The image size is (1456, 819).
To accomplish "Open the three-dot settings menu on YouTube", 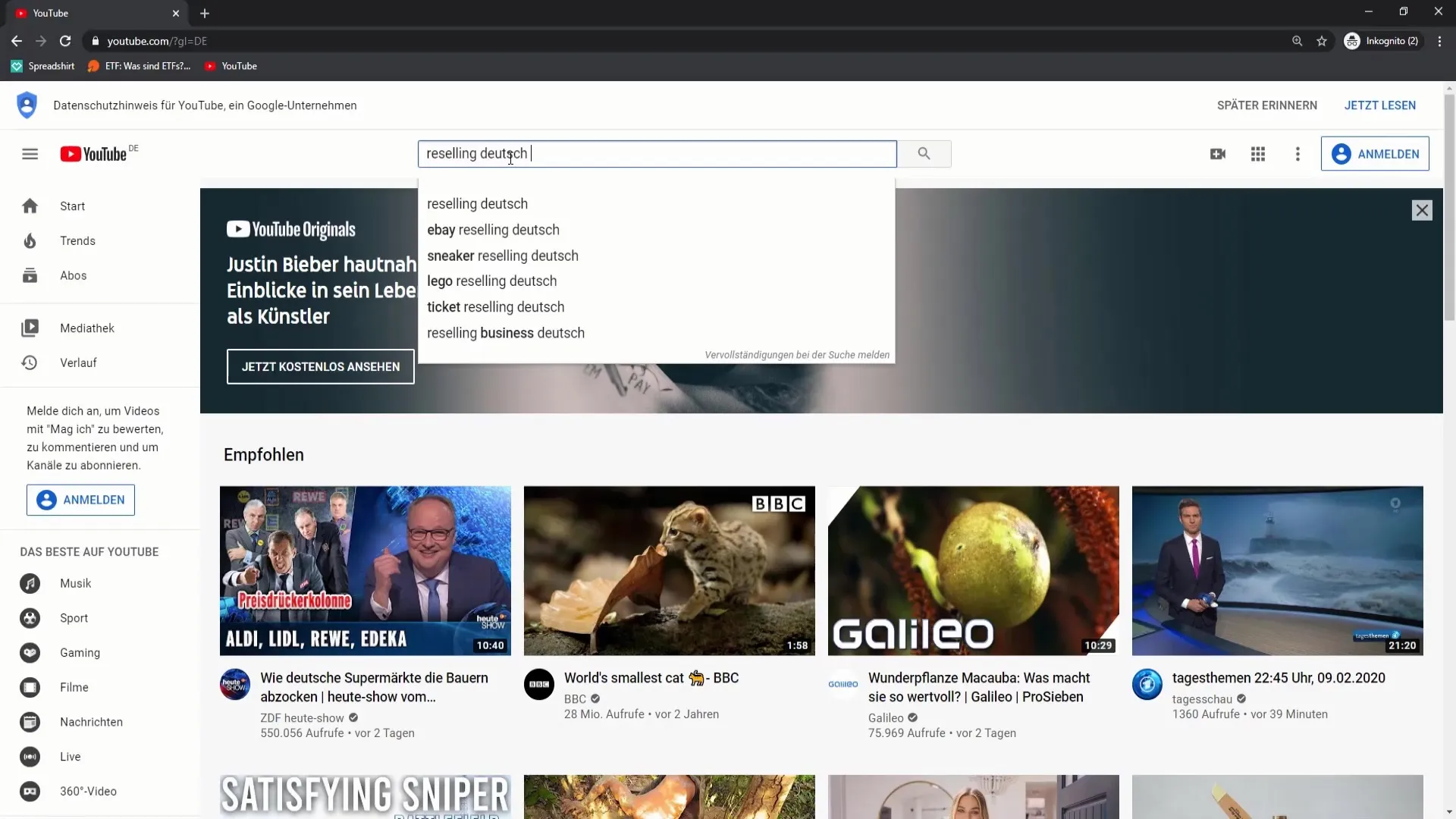I will point(1298,154).
